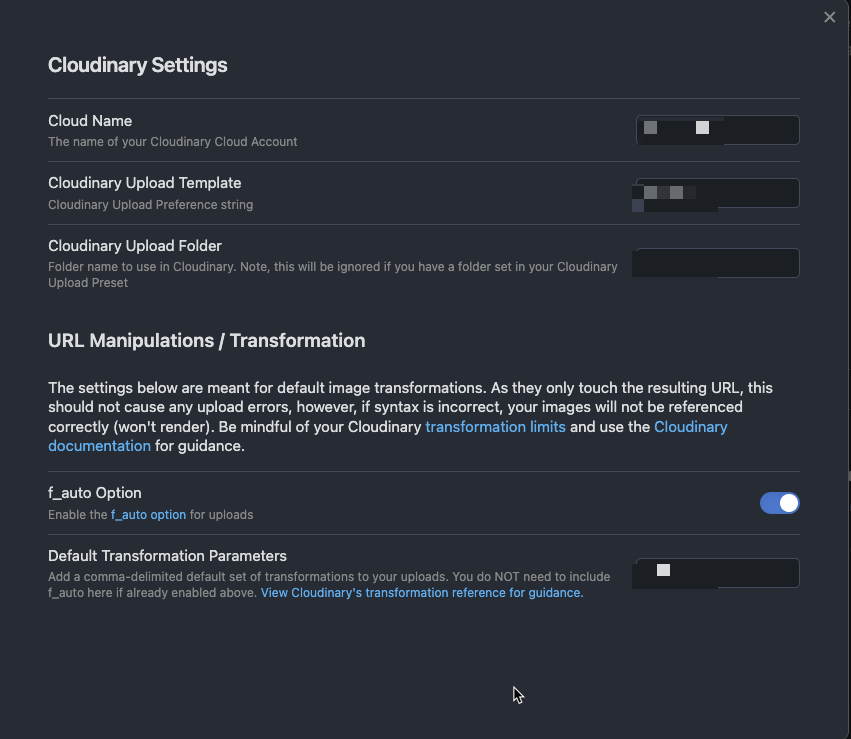Open Cloudinary's transformation reference for guidance
The height and width of the screenshot is (739, 851).
[421, 592]
